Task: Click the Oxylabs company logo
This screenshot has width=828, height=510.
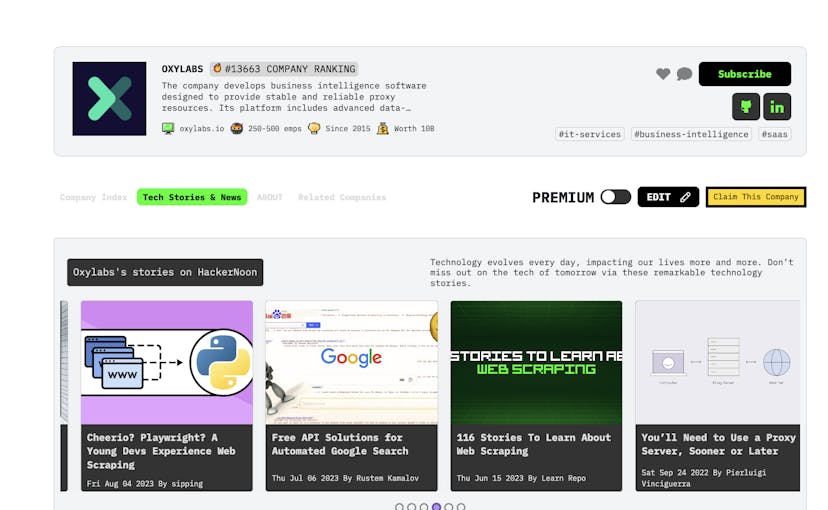Action: pyautogui.click(x=109, y=99)
